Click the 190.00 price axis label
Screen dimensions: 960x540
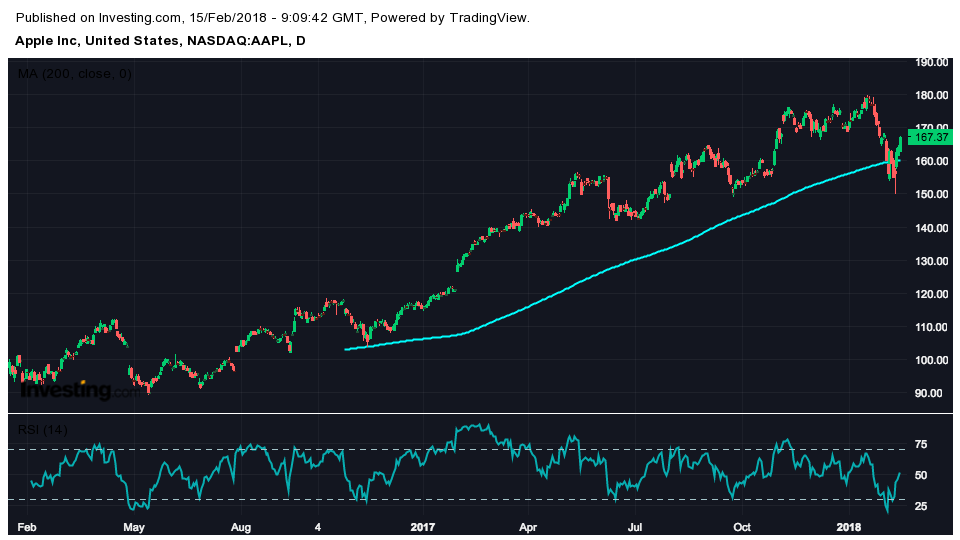coord(932,62)
